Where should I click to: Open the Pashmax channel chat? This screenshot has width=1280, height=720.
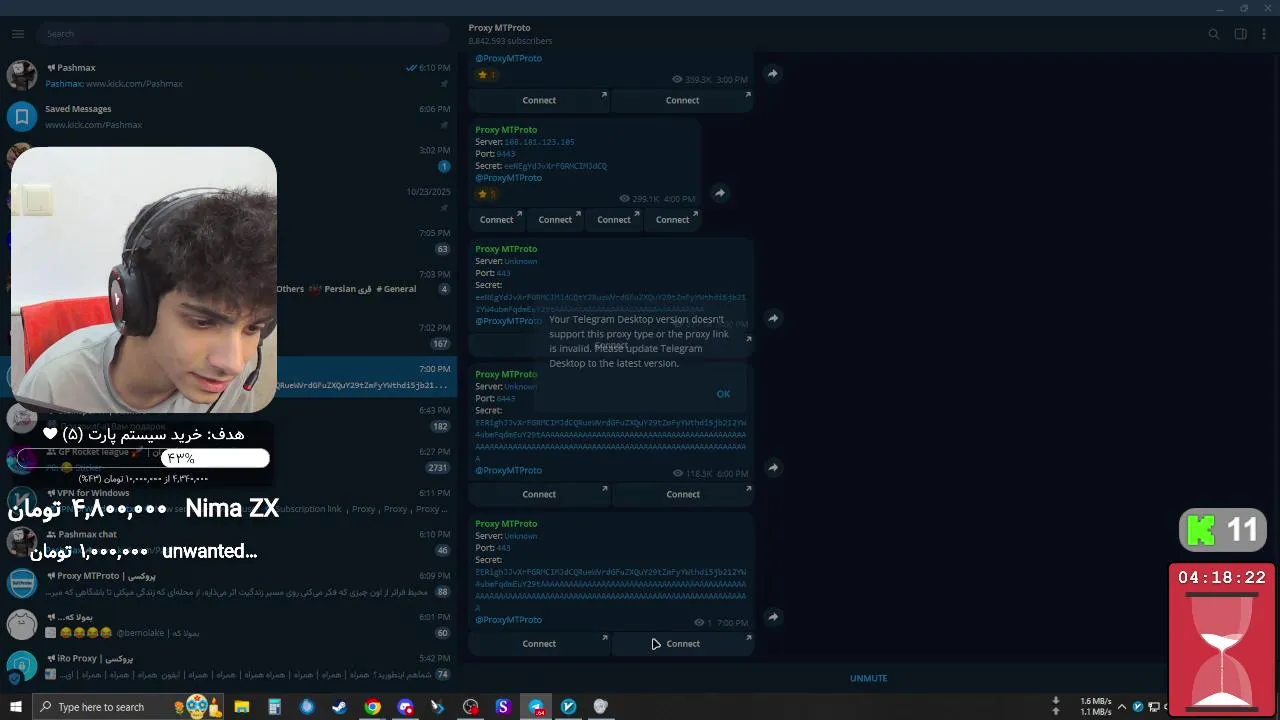coord(228,75)
